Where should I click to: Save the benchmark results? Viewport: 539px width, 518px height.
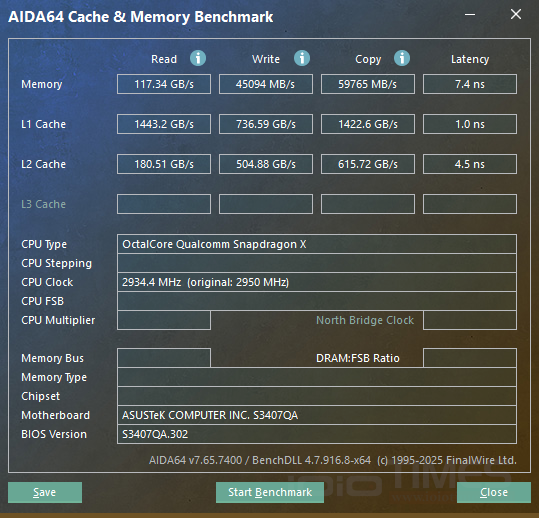click(x=45, y=492)
